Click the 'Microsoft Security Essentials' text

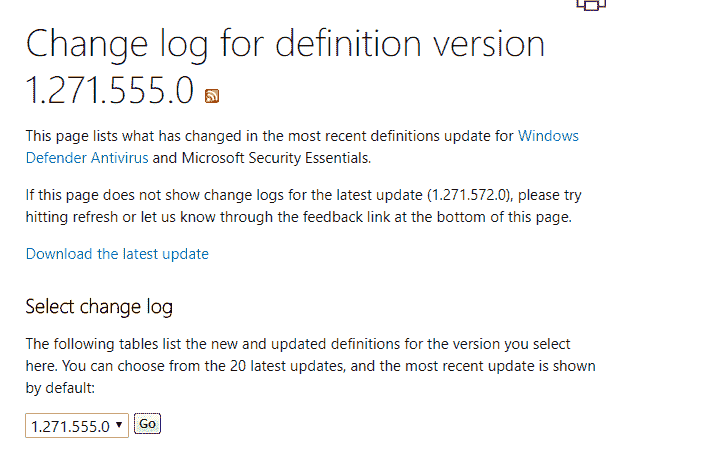click(x=276, y=158)
